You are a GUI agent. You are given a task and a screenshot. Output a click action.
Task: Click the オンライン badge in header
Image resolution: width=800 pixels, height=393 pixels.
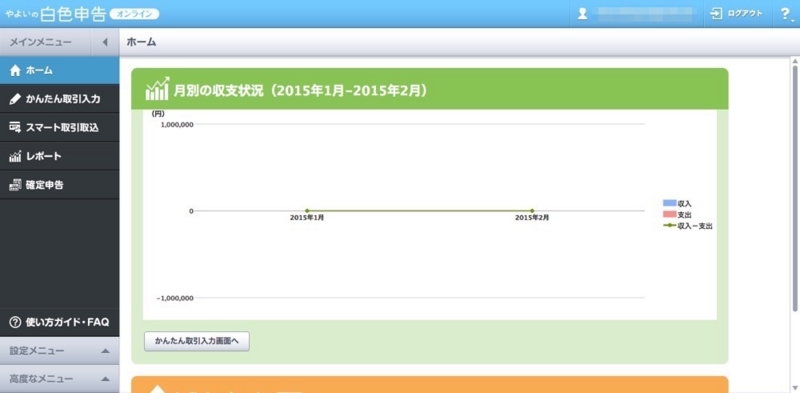(135, 14)
